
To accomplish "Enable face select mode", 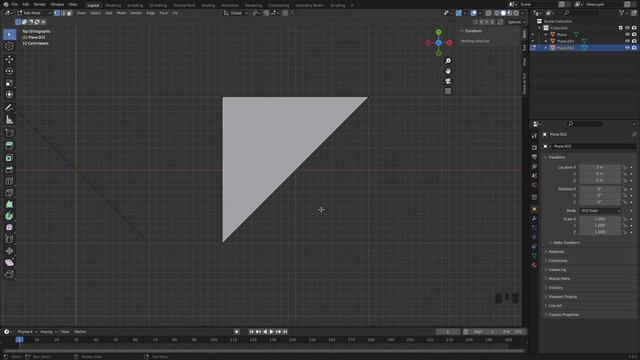I will tap(69, 13).
